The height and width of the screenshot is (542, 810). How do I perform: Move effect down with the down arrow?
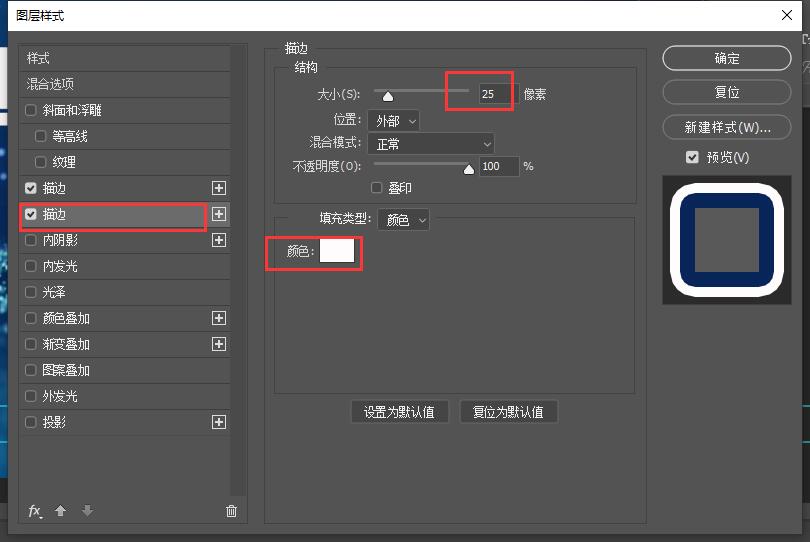tap(87, 511)
